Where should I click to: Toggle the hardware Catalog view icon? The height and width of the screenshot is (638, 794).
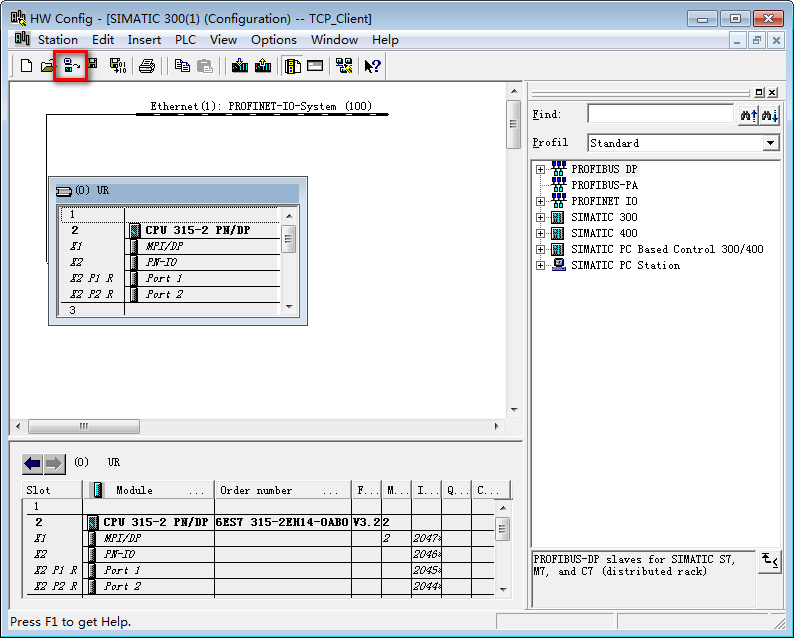(x=292, y=66)
